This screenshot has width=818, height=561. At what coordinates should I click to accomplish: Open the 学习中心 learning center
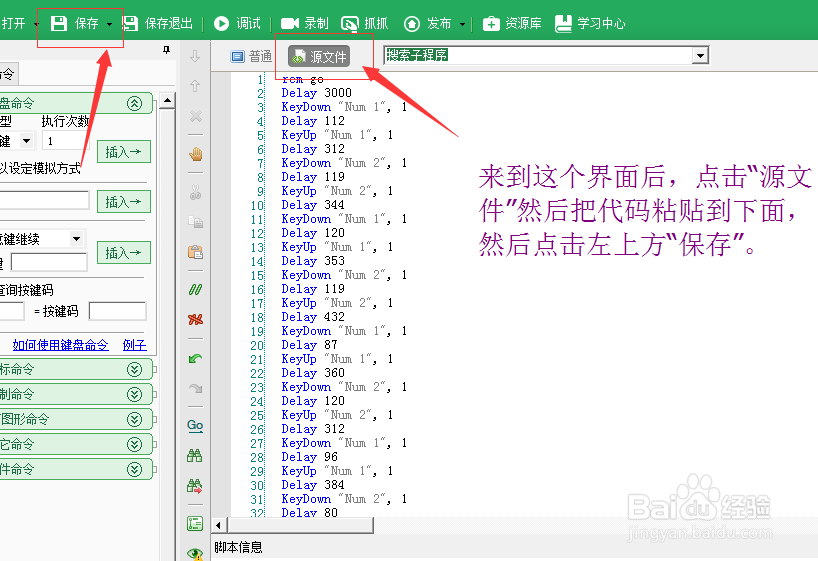point(590,23)
